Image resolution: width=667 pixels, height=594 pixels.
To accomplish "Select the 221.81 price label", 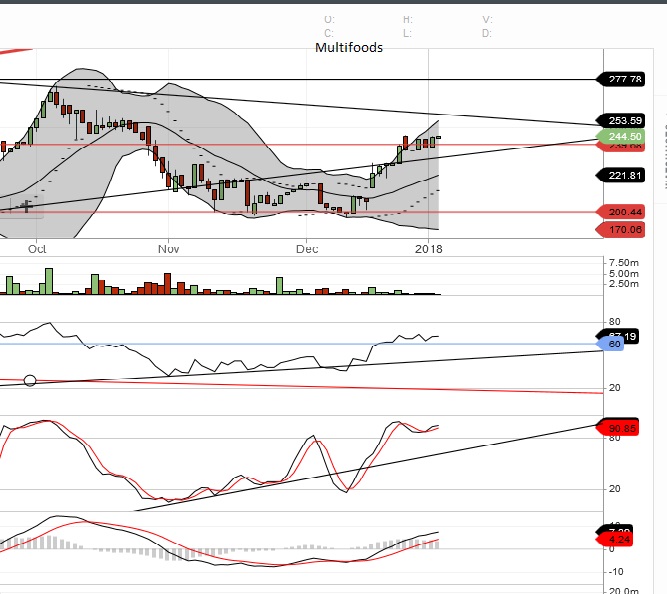I will (621, 175).
